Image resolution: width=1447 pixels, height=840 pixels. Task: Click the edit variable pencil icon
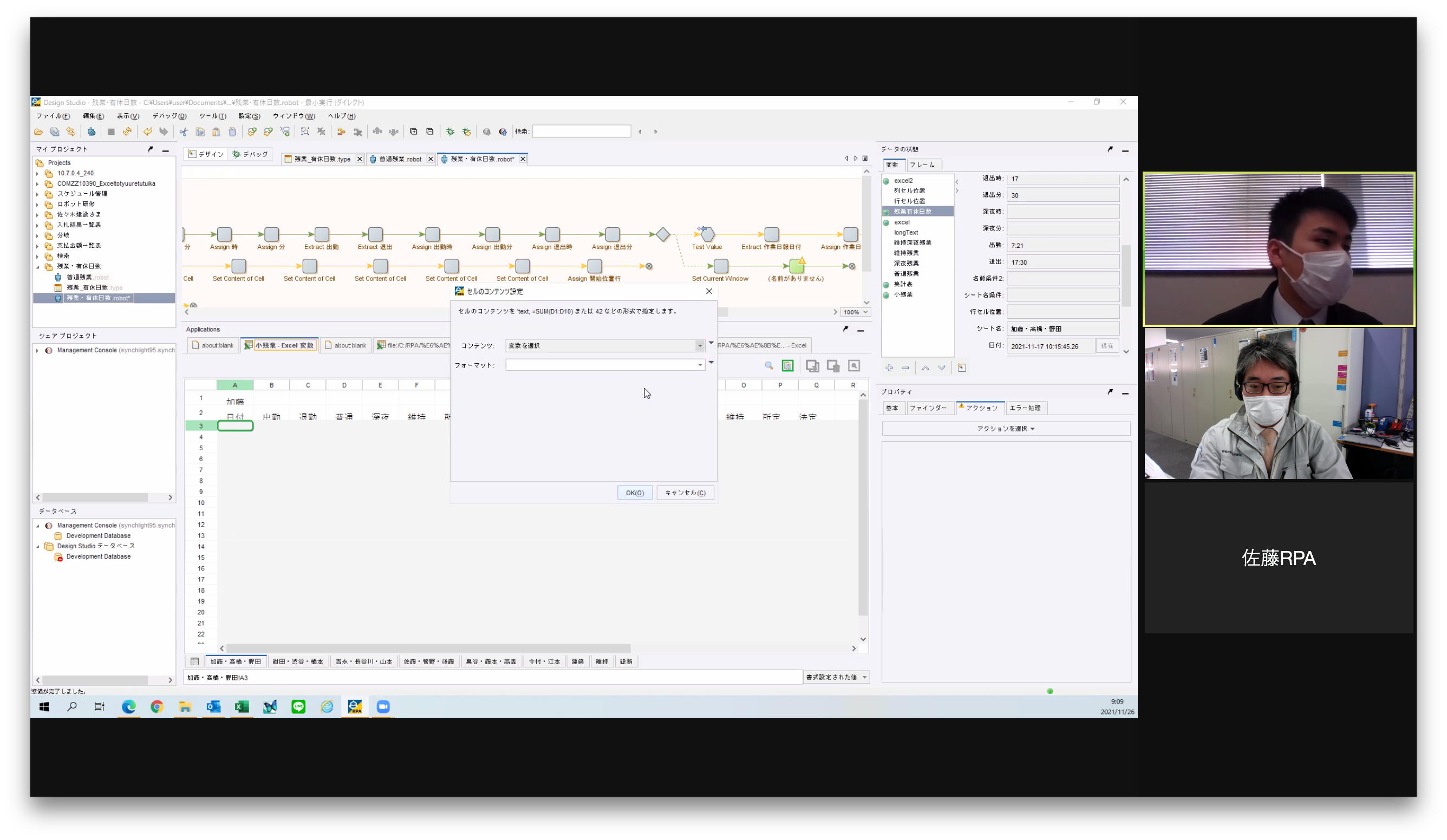tap(962, 369)
